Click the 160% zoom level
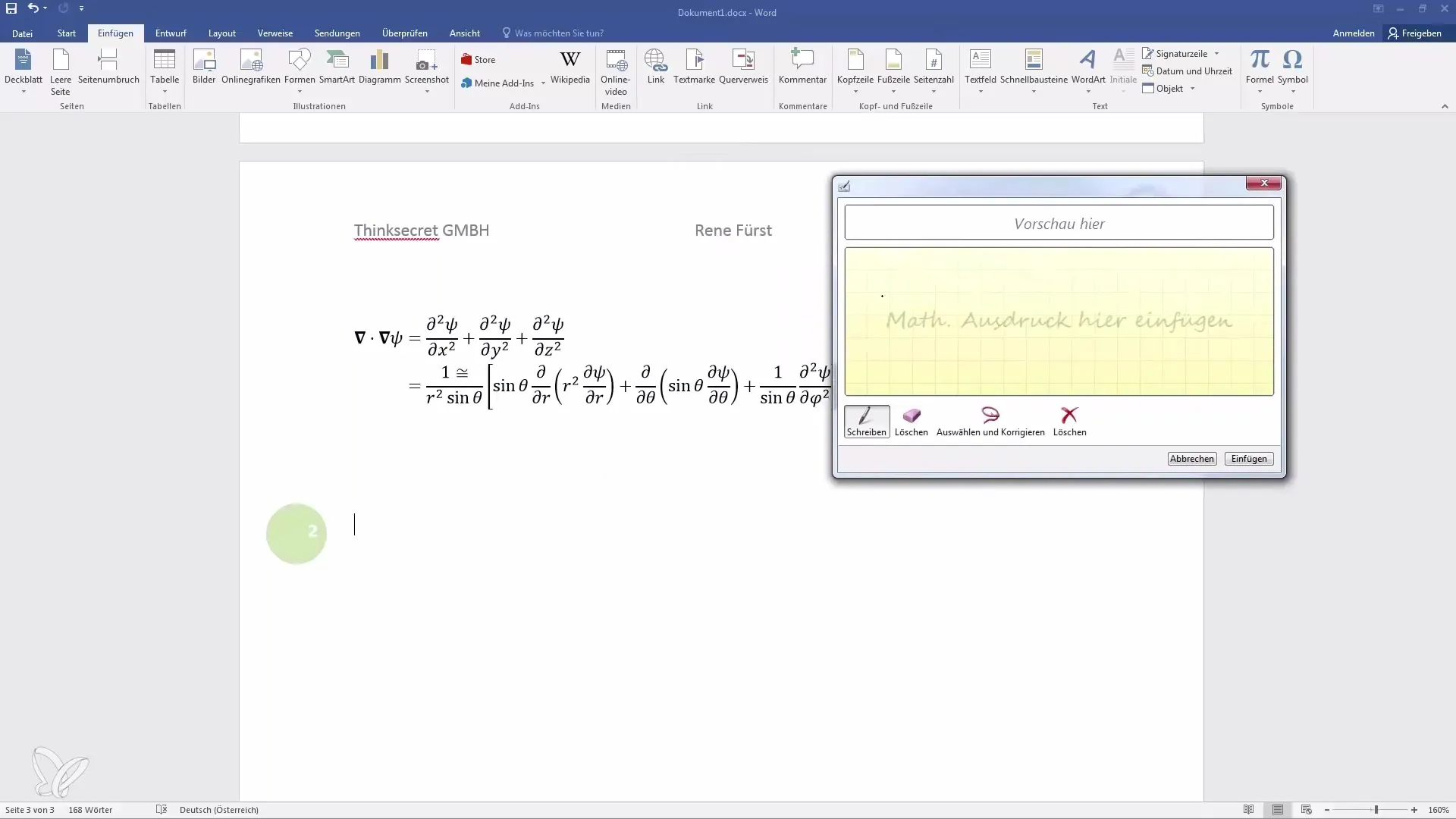The height and width of the screenshot is (819, 1456). (1439, 810)
